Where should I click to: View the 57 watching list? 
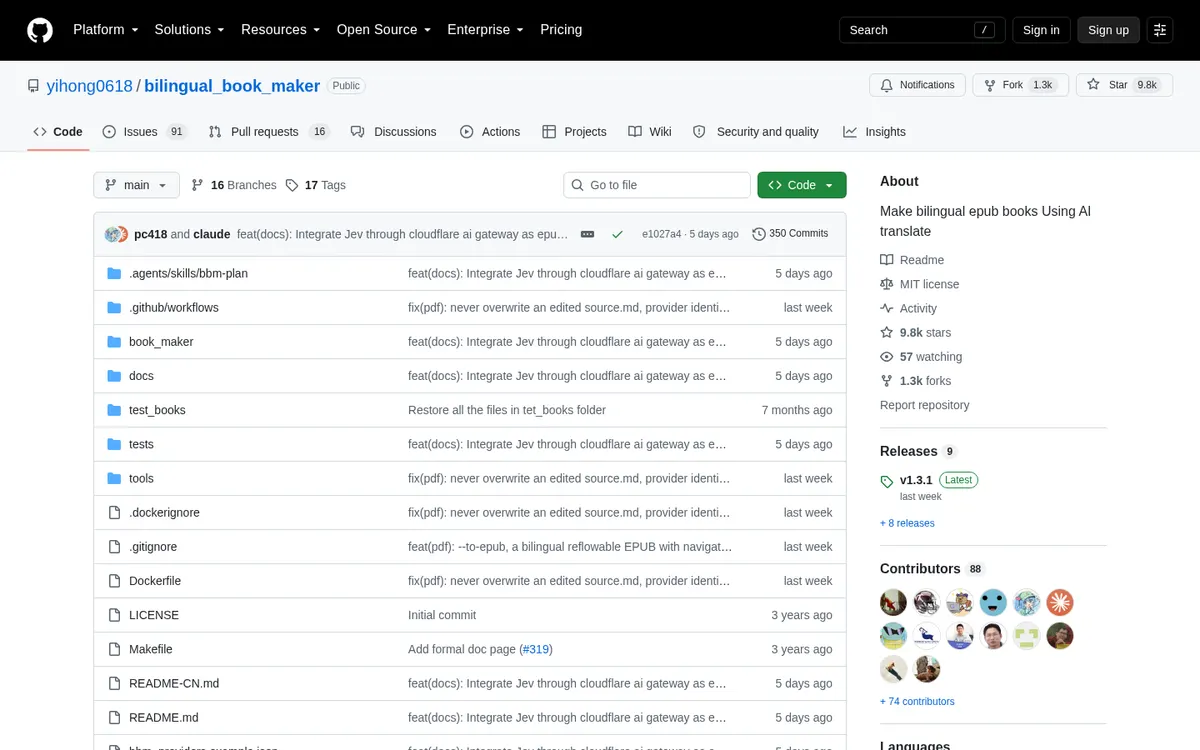(x=921, y=357)
